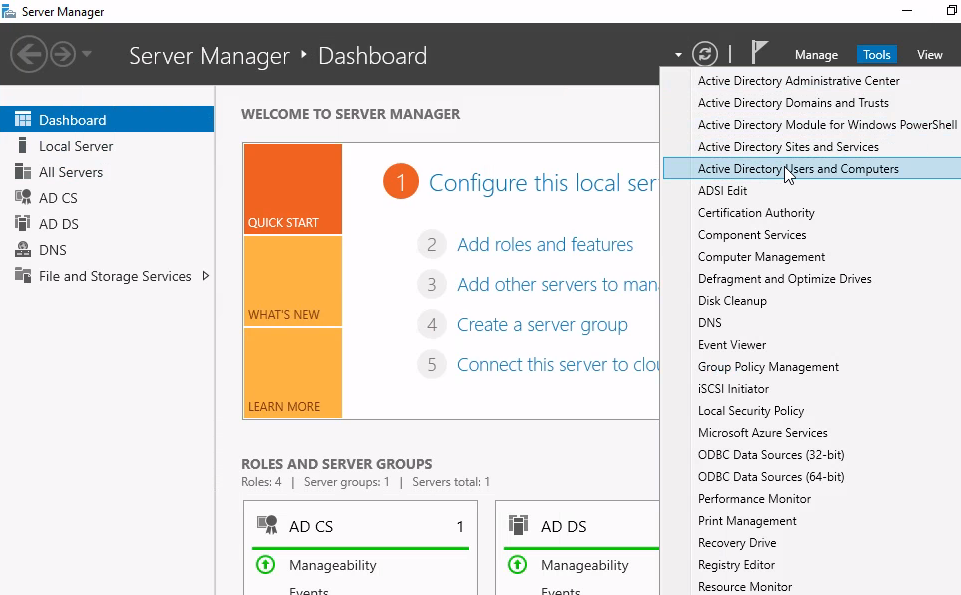The image size is (961, 595).
Task: Select Dashboard icon in left navigation
Action: coord(23,119)
